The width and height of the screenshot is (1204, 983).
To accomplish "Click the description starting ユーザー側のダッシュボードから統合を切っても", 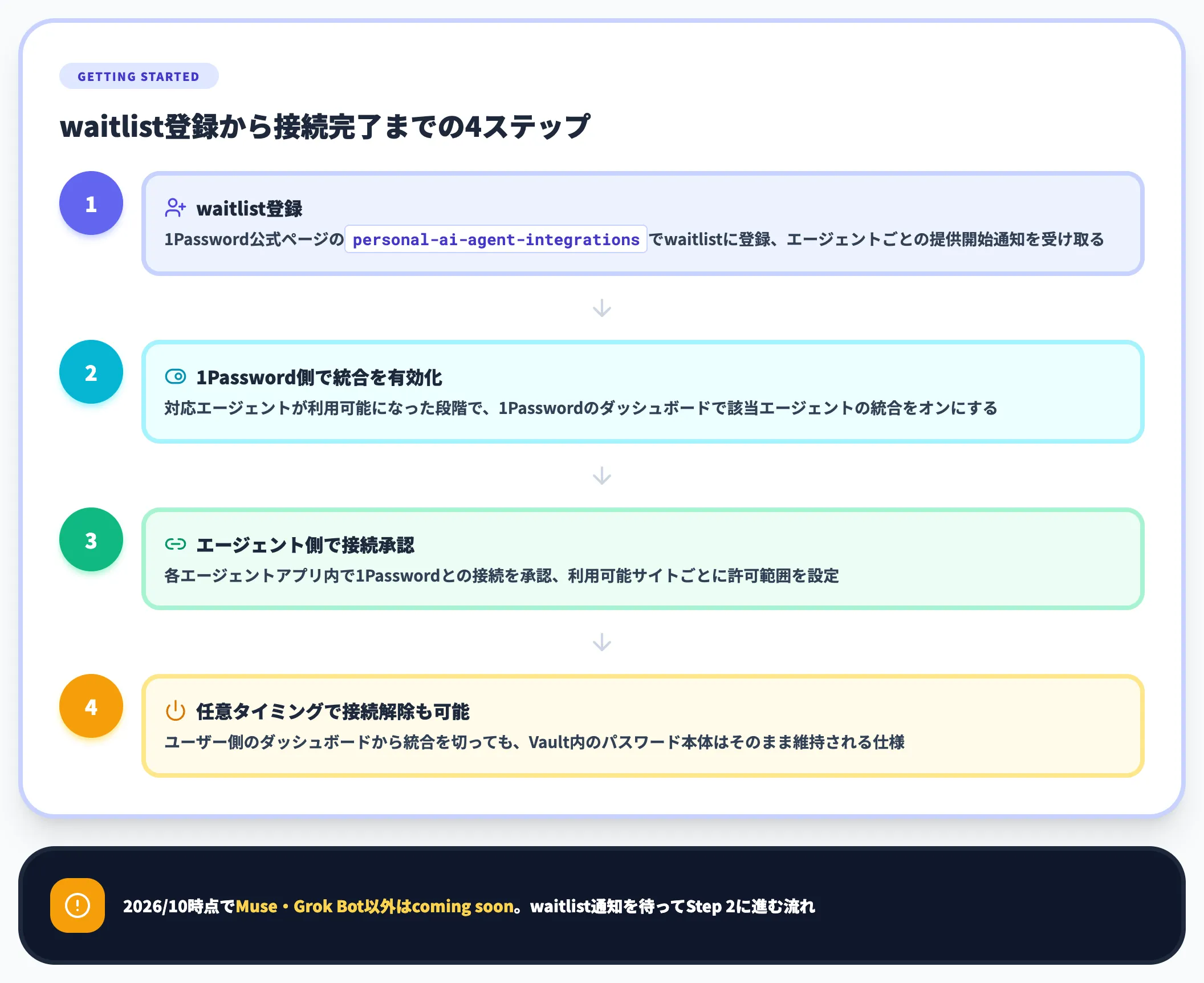I will pyautogui.click(x=535, y=742).
